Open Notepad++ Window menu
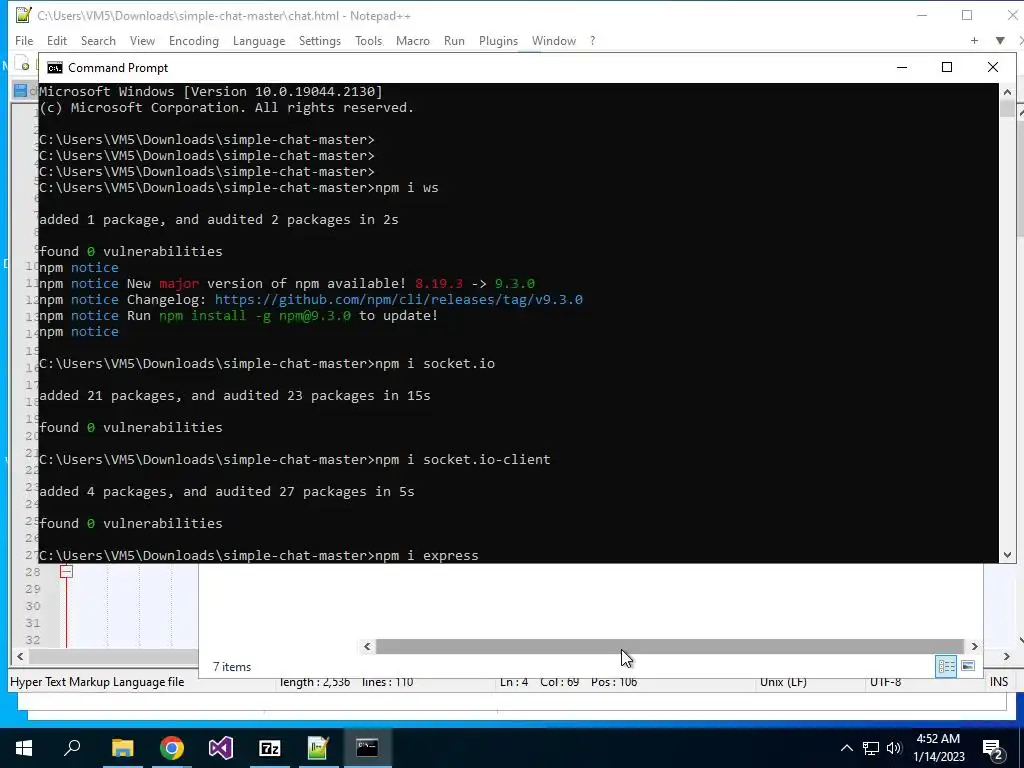The image size is (1024, 768). (554, 40)
